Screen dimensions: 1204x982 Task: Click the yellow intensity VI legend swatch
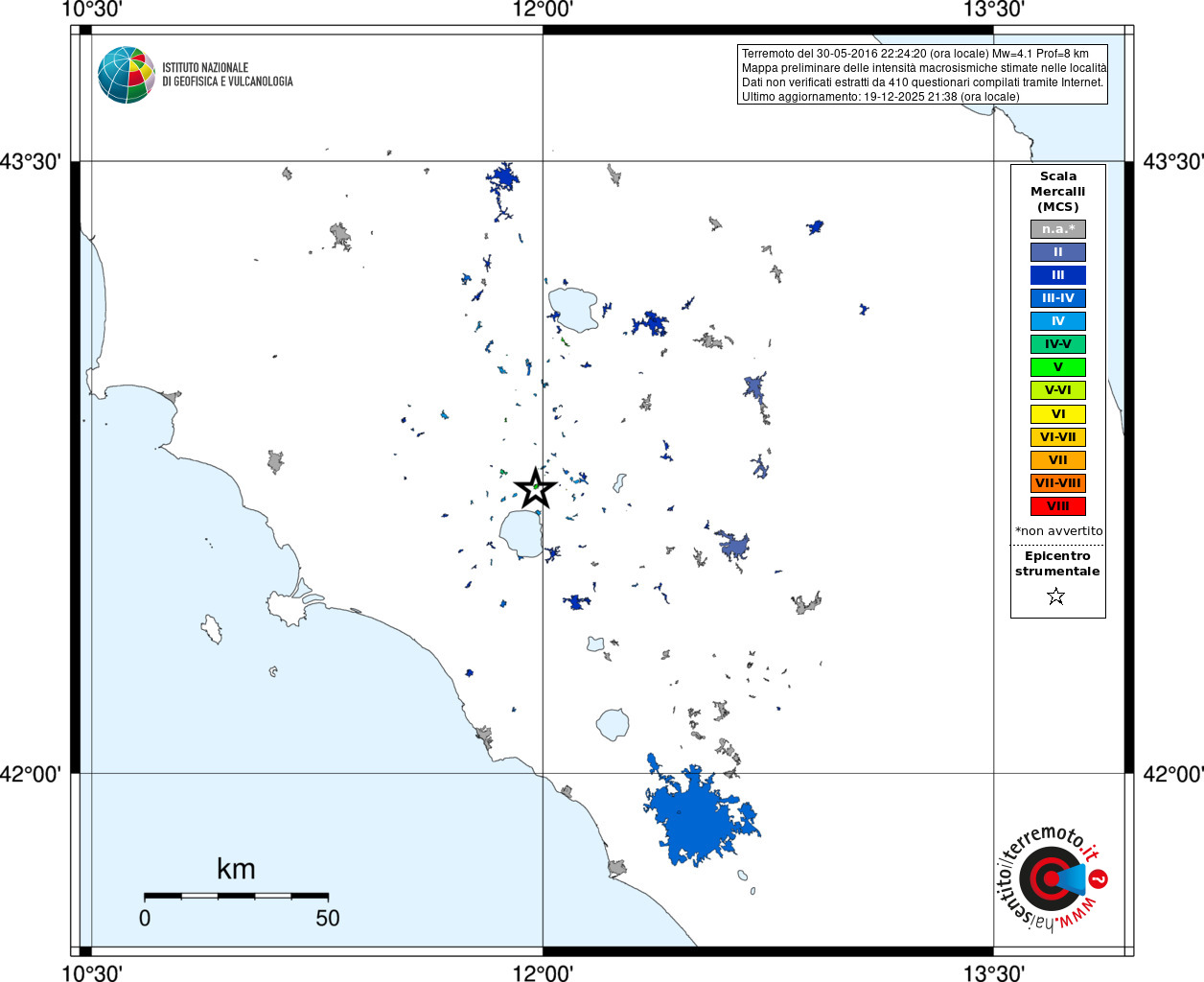1057,414
